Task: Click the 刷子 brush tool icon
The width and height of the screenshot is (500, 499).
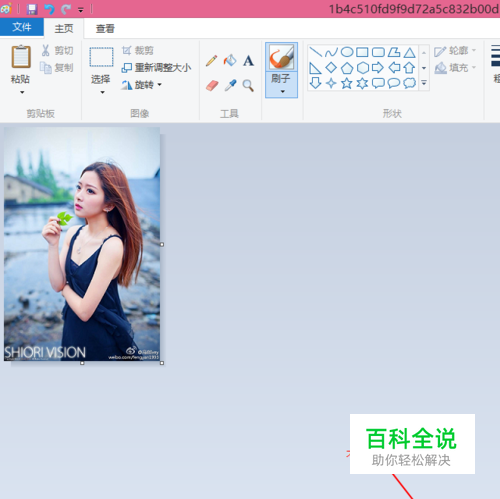Action: coord(281,57)
